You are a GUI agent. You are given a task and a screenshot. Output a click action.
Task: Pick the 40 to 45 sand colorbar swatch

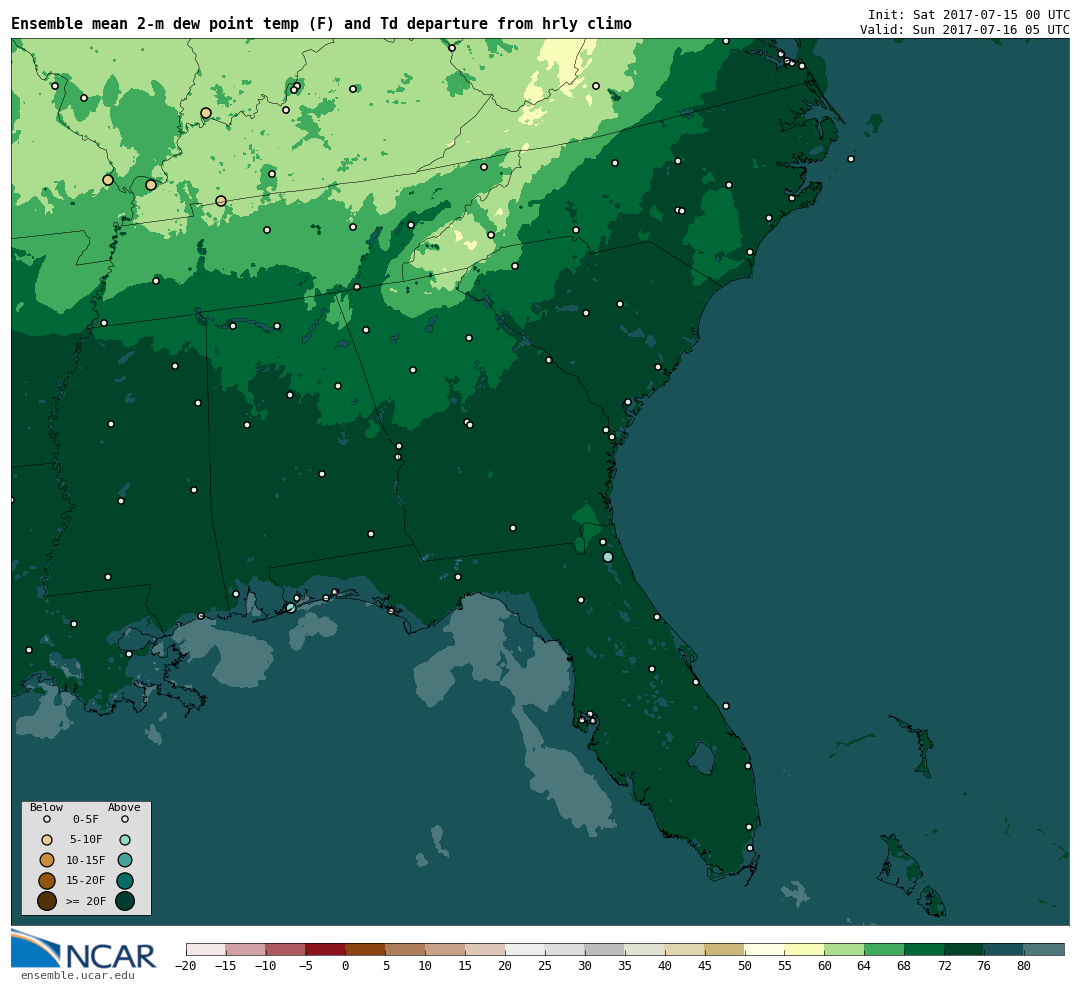[685, 949]
